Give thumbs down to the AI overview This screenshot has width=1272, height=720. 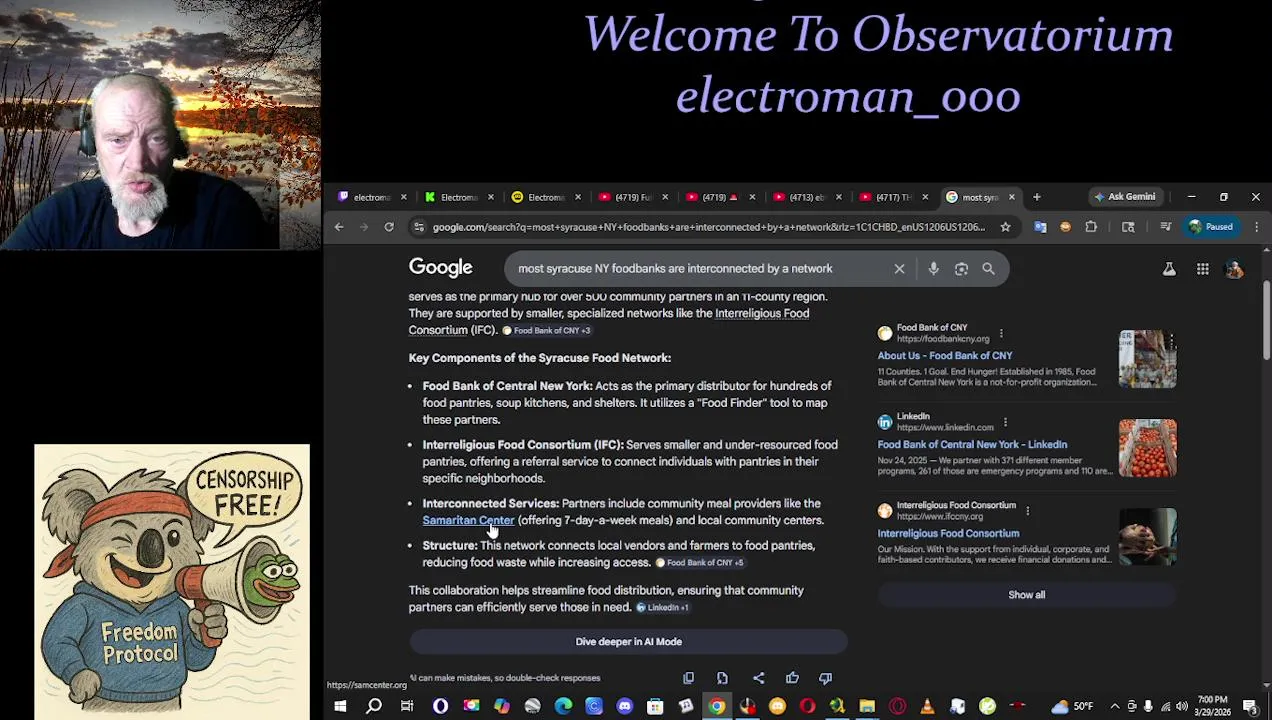pyautogui.click(x=825, y=678)
